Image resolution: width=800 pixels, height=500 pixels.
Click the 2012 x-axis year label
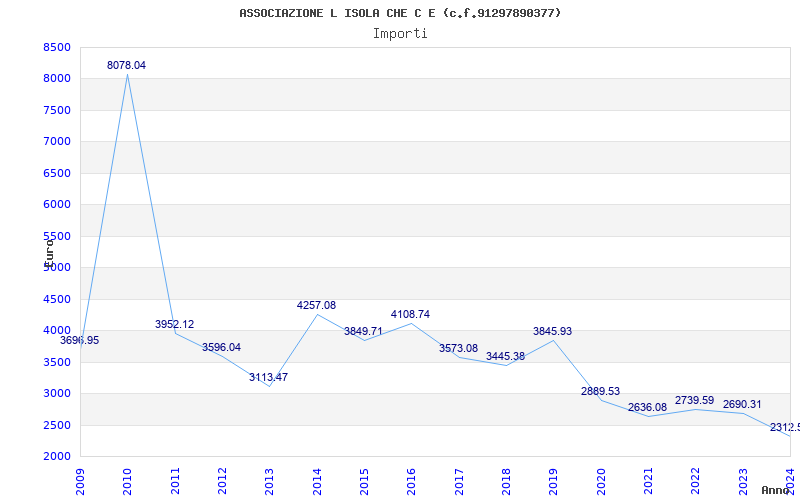[x=222, y=481]
